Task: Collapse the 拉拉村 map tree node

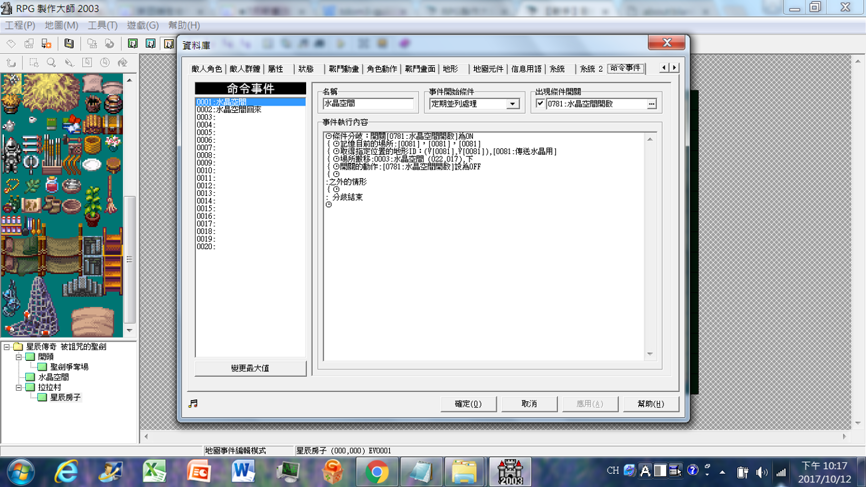Action: point(18,388)
